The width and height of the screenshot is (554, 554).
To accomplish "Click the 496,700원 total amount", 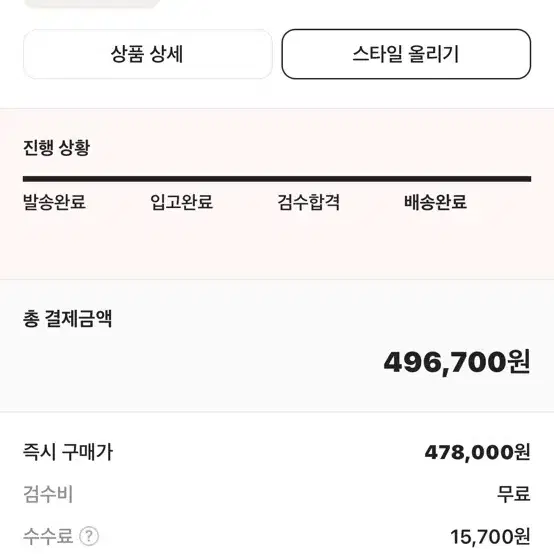I will 457,363.
